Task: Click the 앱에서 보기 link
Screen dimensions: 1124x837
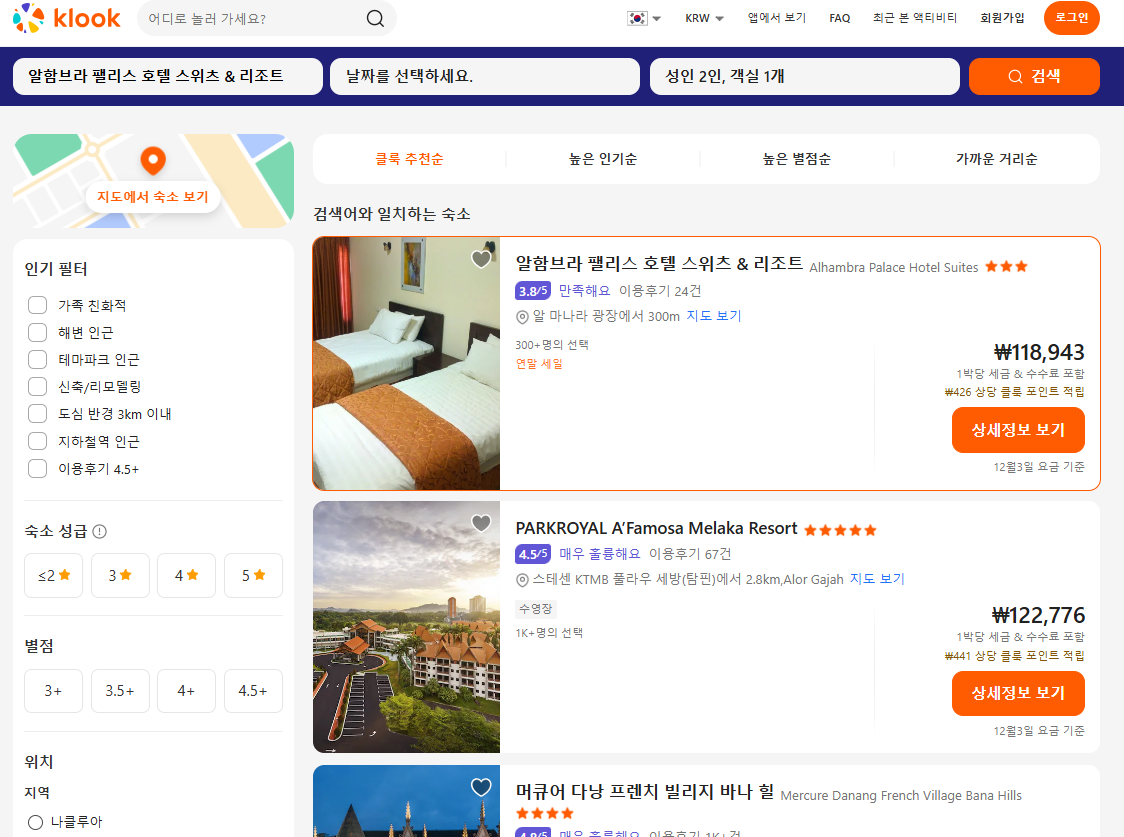Action: (776, 18)
